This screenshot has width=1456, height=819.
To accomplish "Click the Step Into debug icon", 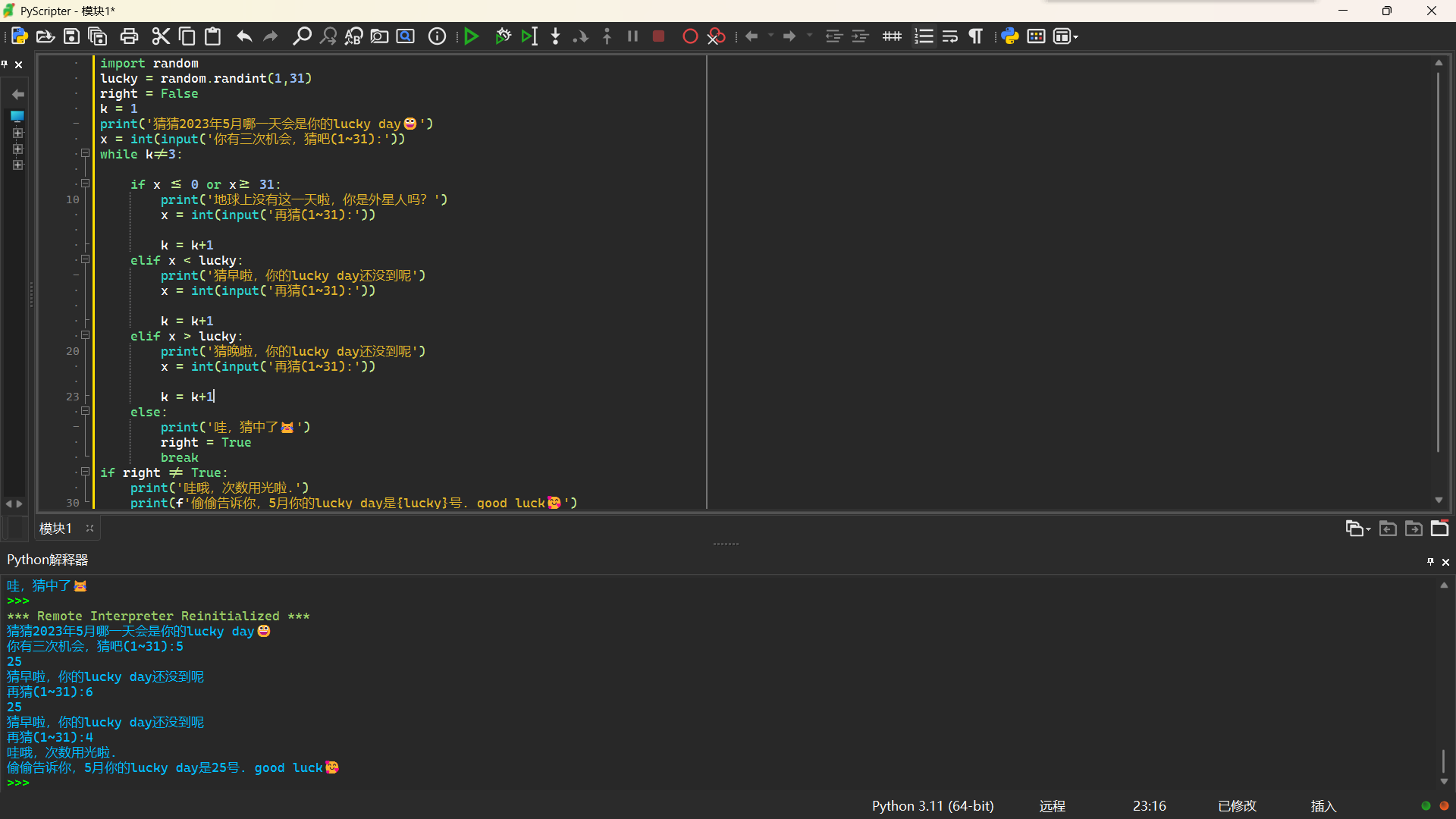I will coord(555,36).
